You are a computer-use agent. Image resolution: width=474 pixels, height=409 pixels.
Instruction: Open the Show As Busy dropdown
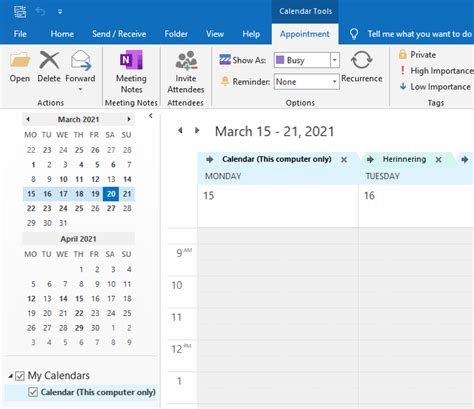(335, 60)
